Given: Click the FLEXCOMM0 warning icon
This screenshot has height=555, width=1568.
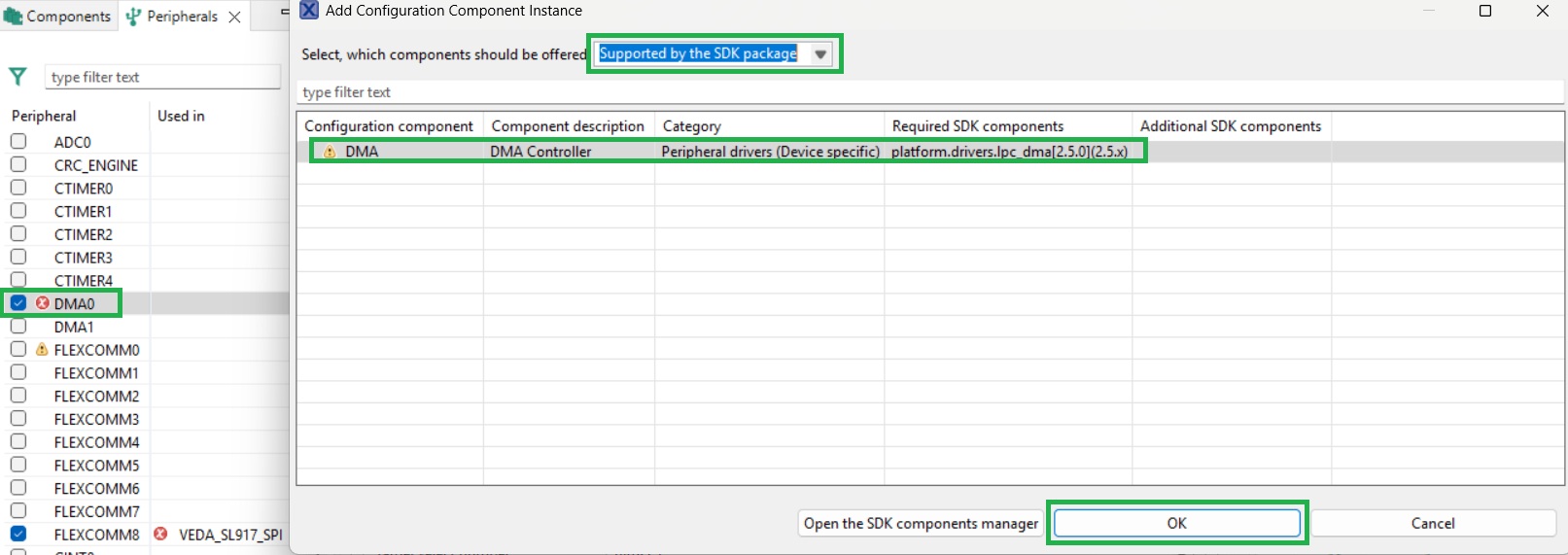Looking at the screenshot, I should click(x=42, y=349).
